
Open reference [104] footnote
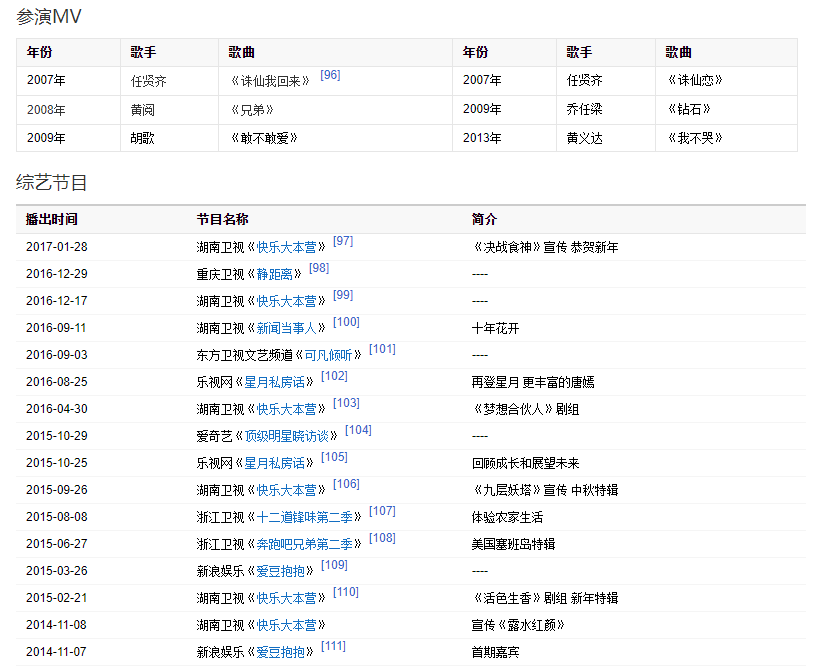[x=358, y=430]
